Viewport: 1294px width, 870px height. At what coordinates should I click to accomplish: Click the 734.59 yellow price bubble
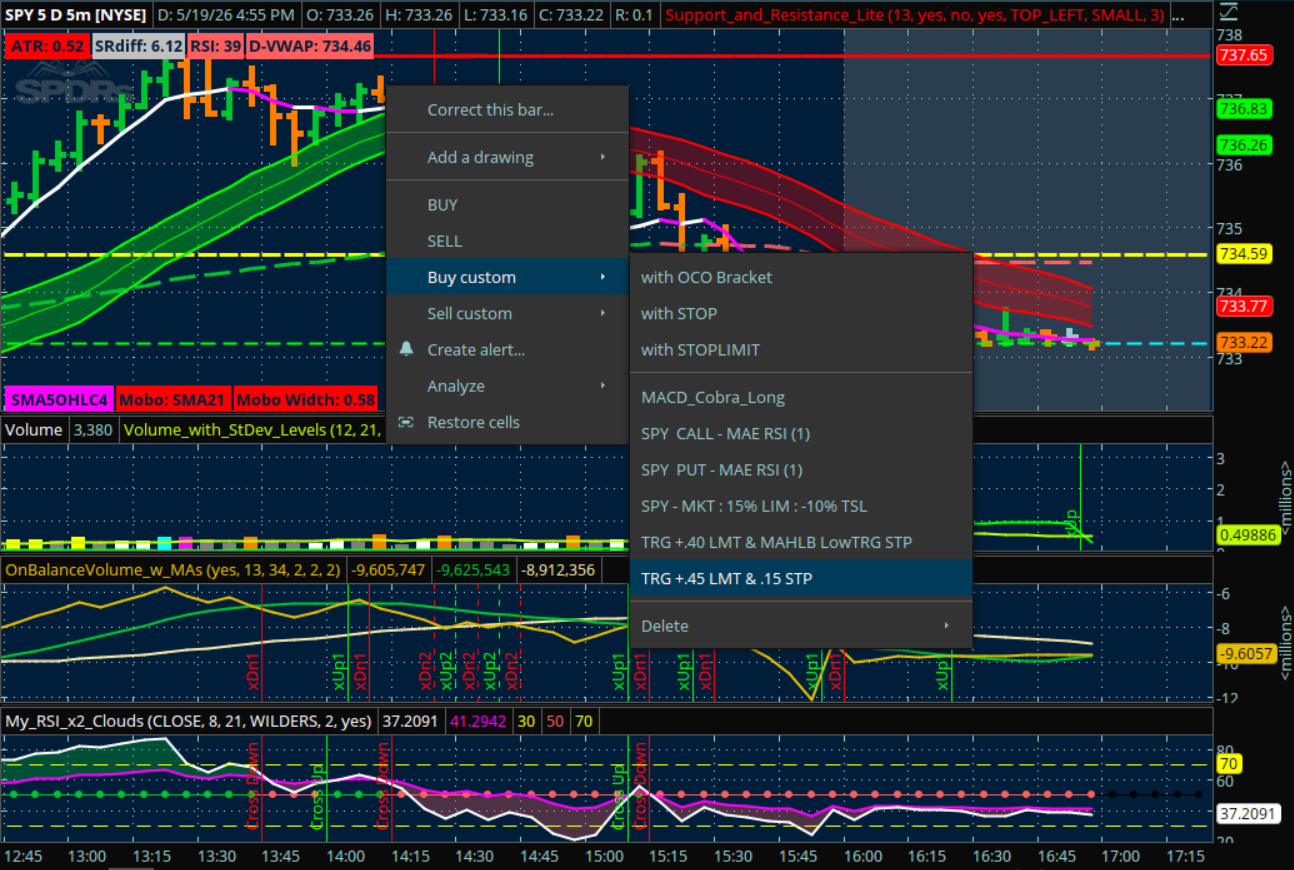tap(1244, 254)
